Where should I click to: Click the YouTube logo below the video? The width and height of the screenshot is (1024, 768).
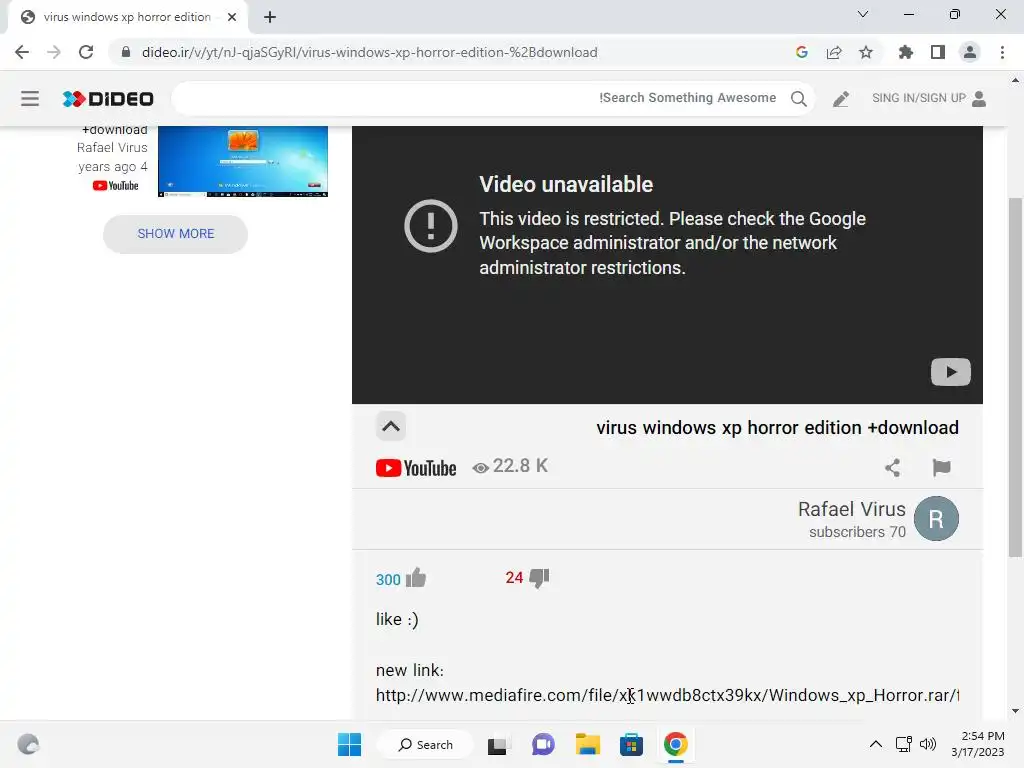(416, 468)
